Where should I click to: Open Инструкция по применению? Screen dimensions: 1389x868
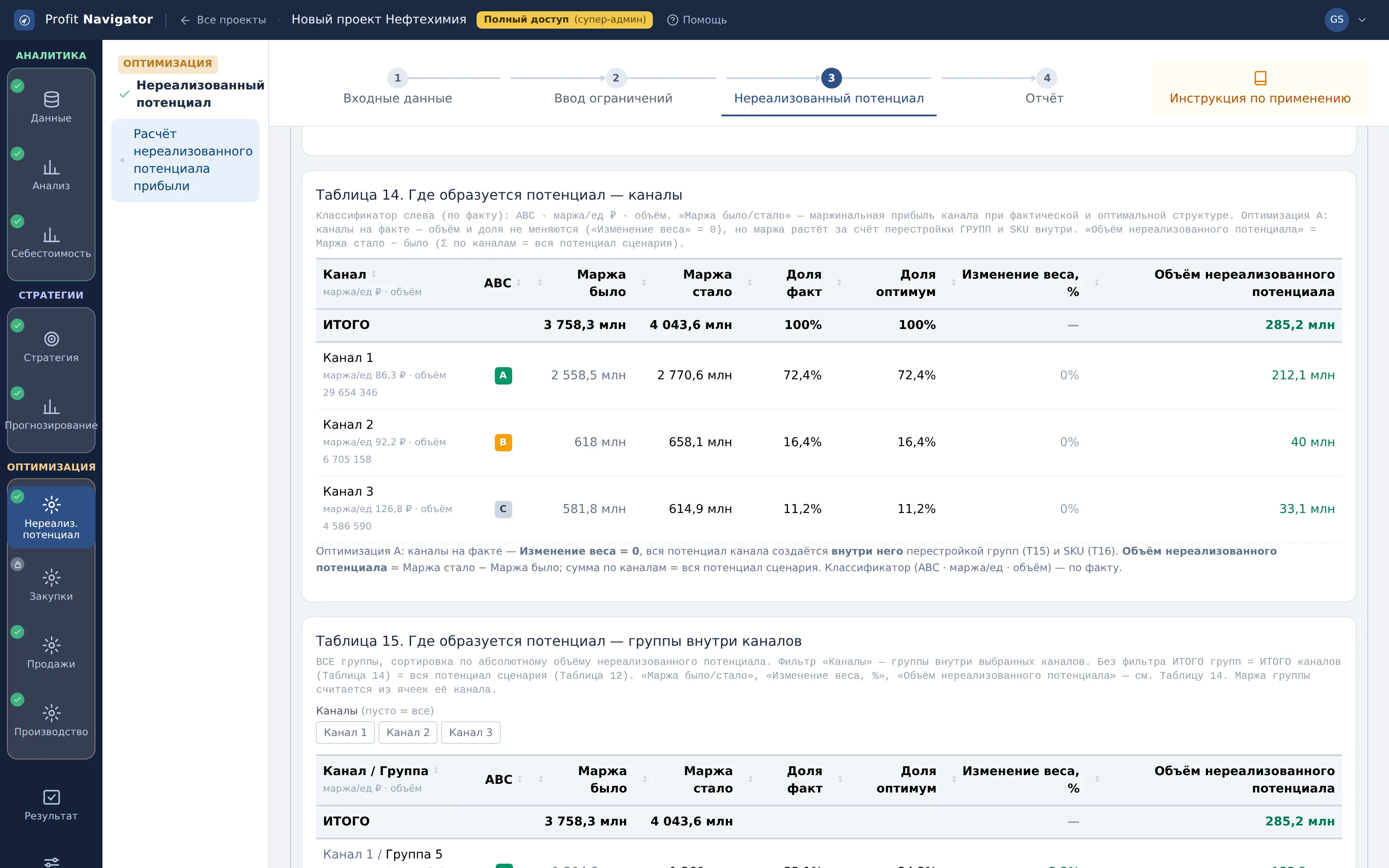(1260, 89)
